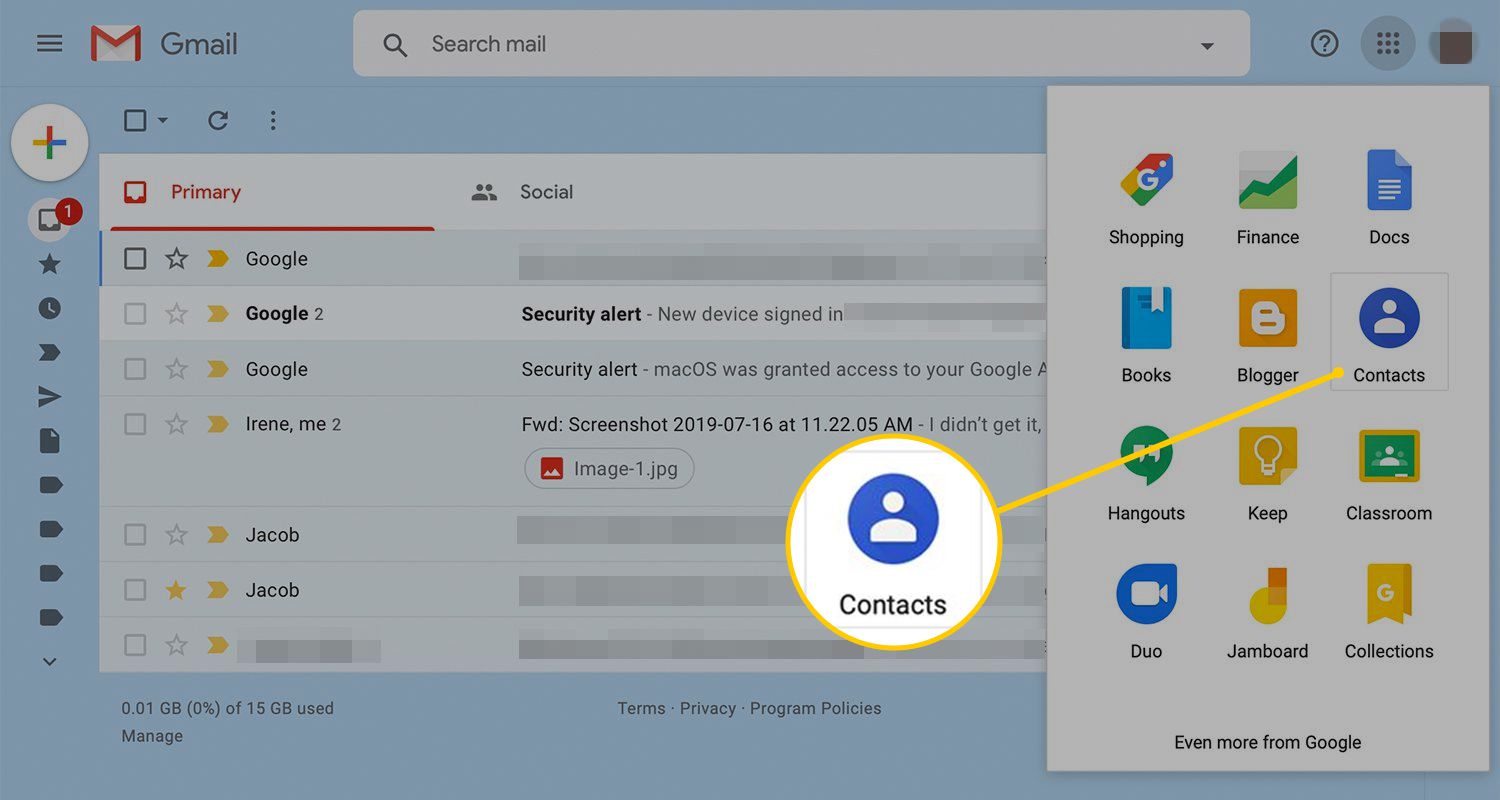Viewport: 1500px width, 800px height.
Task: Show search options dropdown arrow
Action: coord(1207,46)
